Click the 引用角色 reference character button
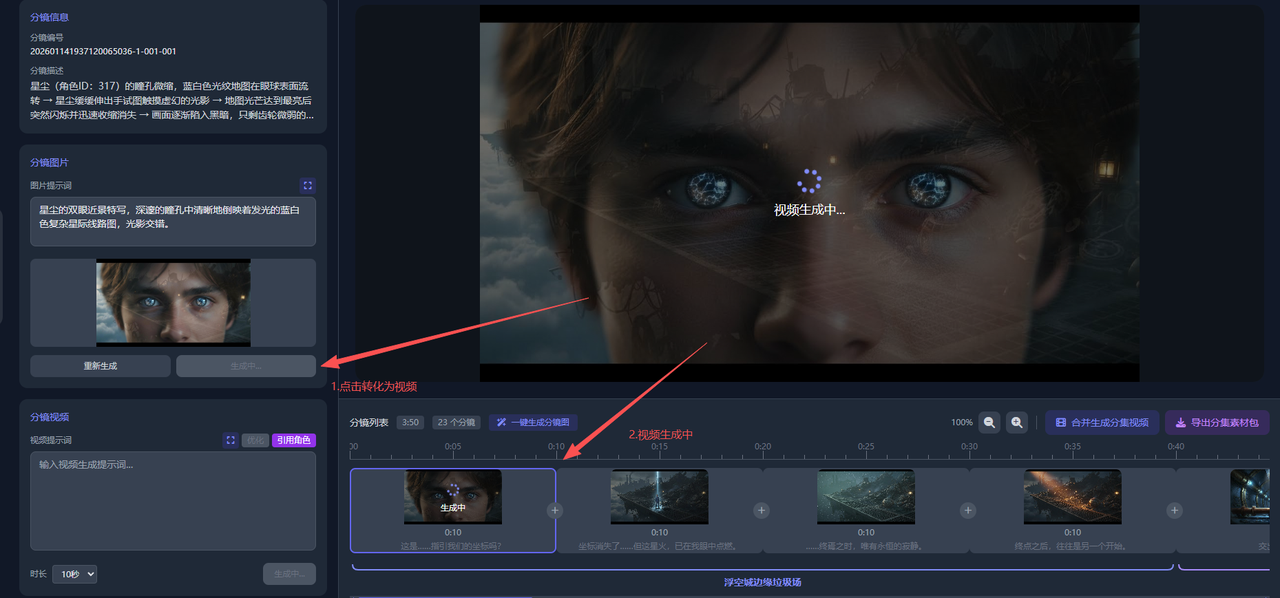The width and height of the screenshot is (1280, 598). (x=294, y=440)
